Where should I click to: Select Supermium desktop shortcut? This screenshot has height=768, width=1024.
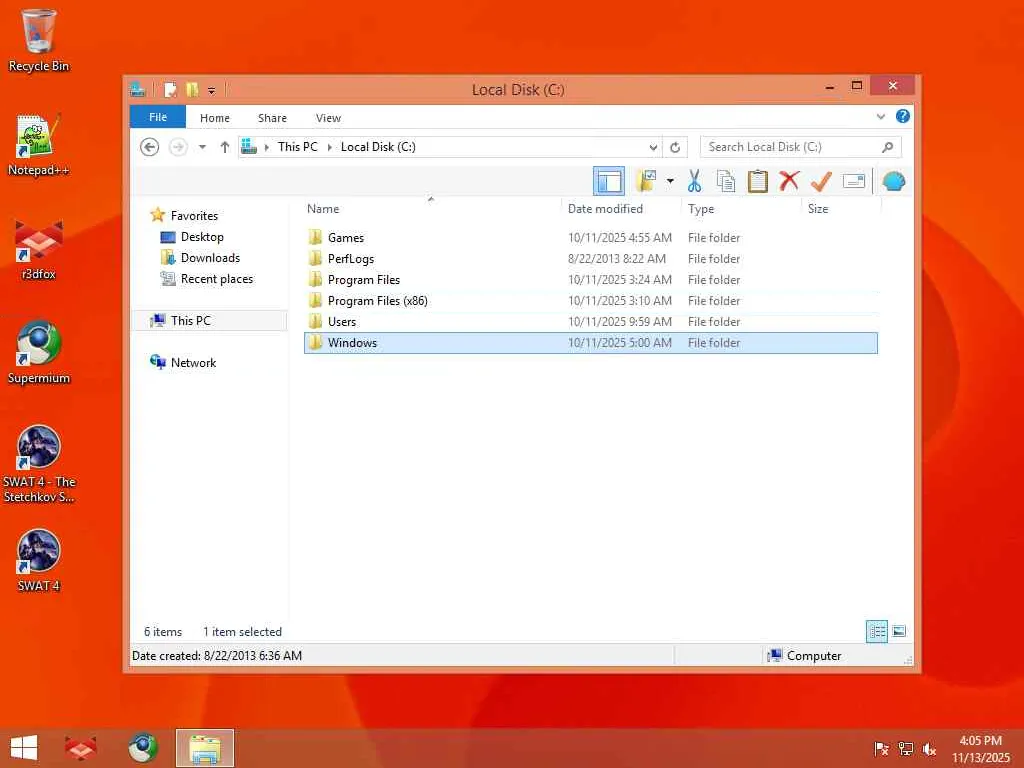point(39,353)
